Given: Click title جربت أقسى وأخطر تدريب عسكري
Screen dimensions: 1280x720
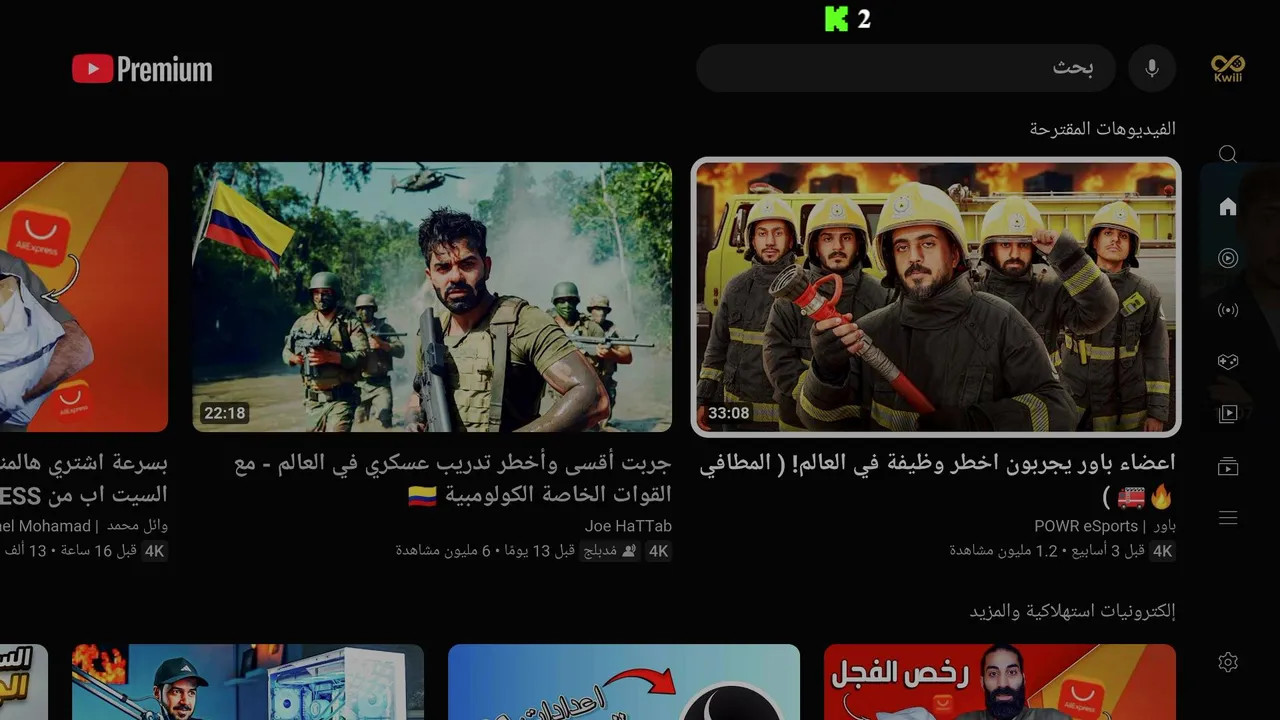Looking at the screenshot, I should click(x=453, y=479).
